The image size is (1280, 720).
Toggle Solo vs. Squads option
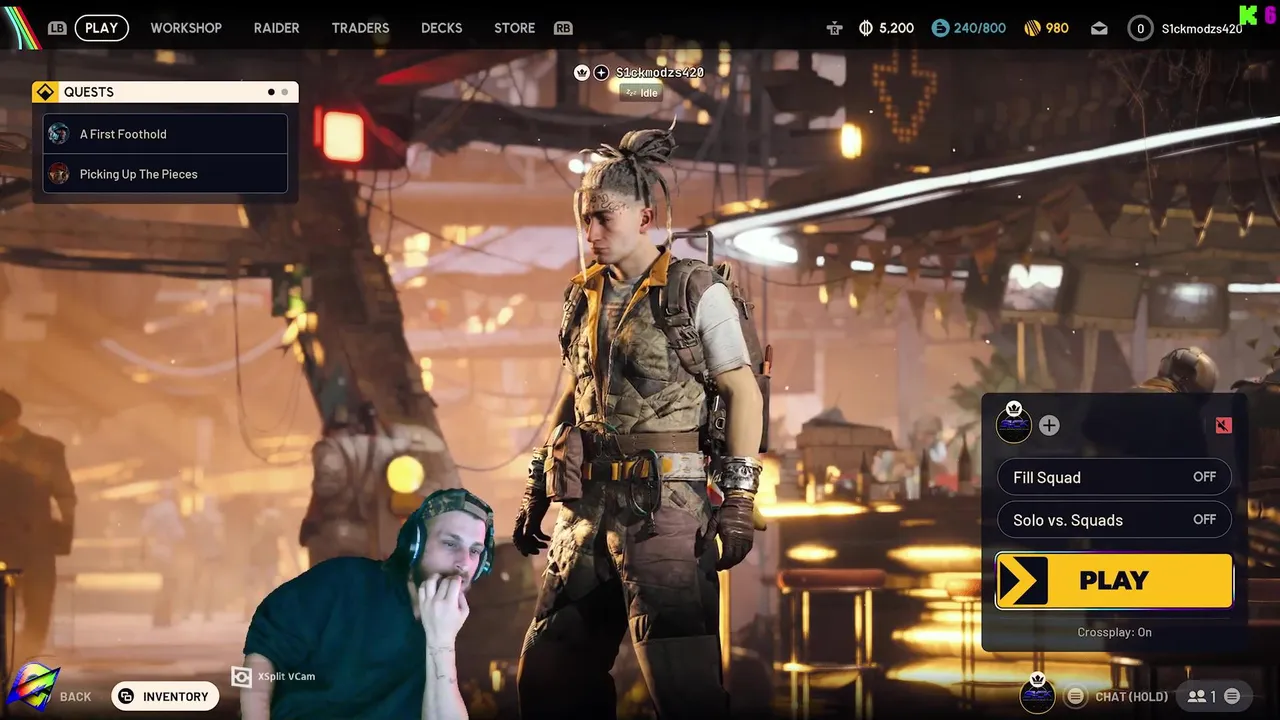click(x=1114, y=520)
